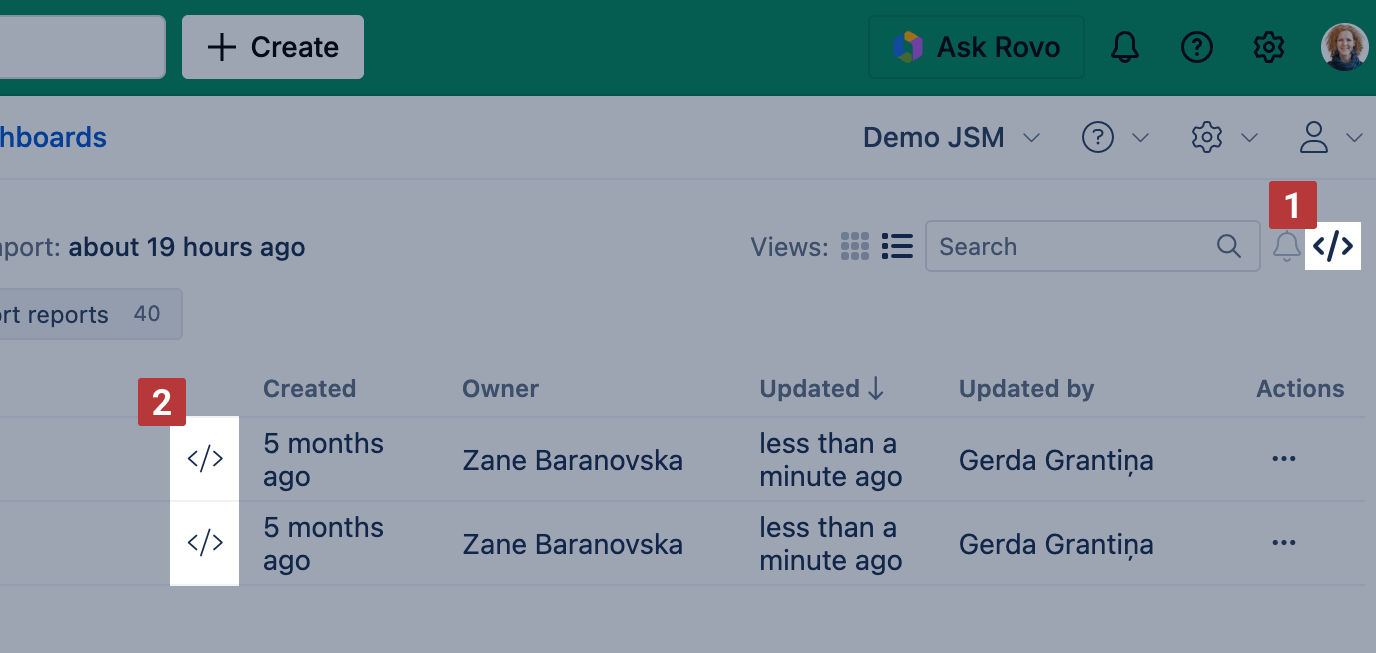This screenshot has width=1376, height=653.
Task: Open the user profile avatar
Action: coord(1343,47)
